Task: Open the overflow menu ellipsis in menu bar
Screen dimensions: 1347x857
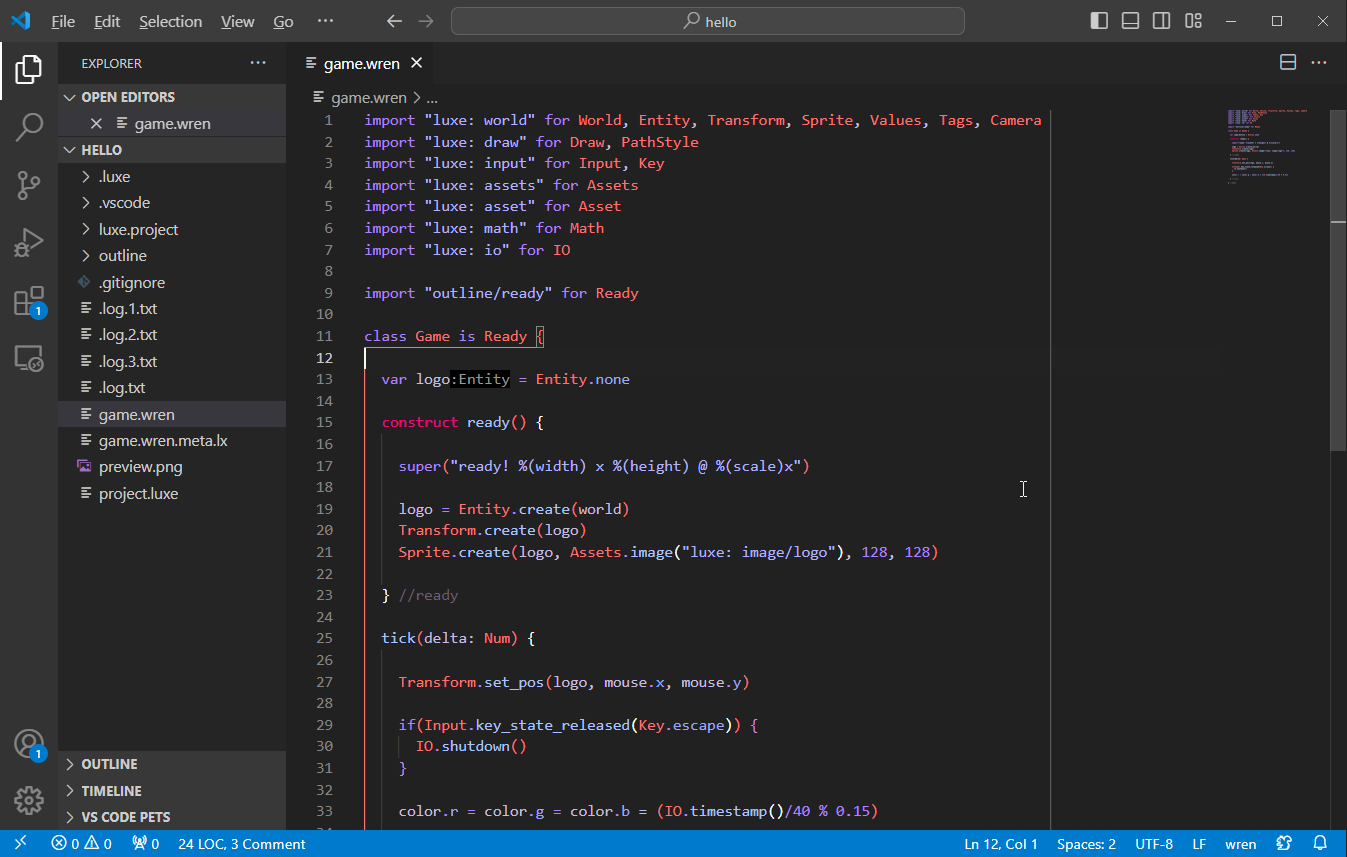Action: (325, 21)
